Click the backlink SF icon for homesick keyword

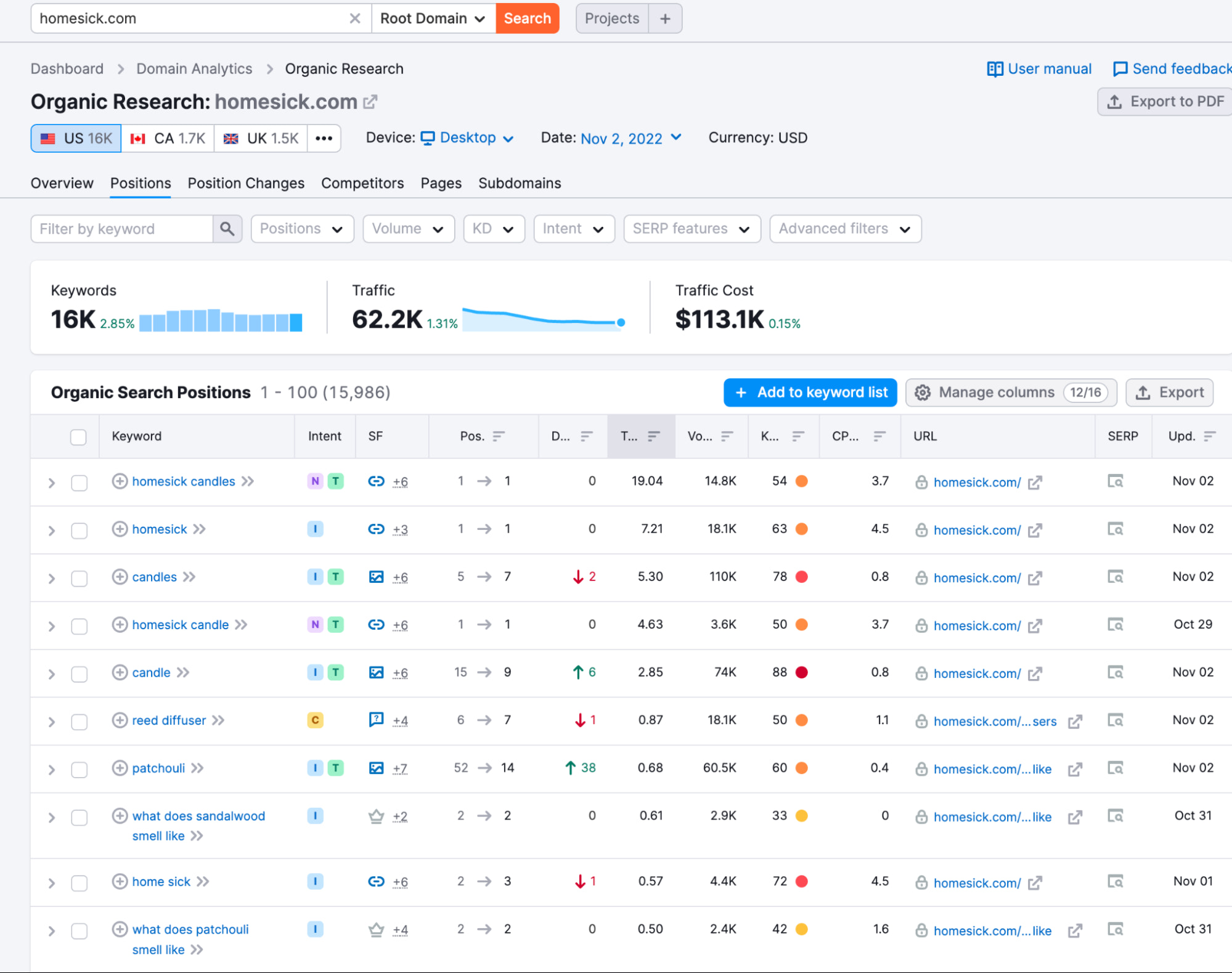376,529
